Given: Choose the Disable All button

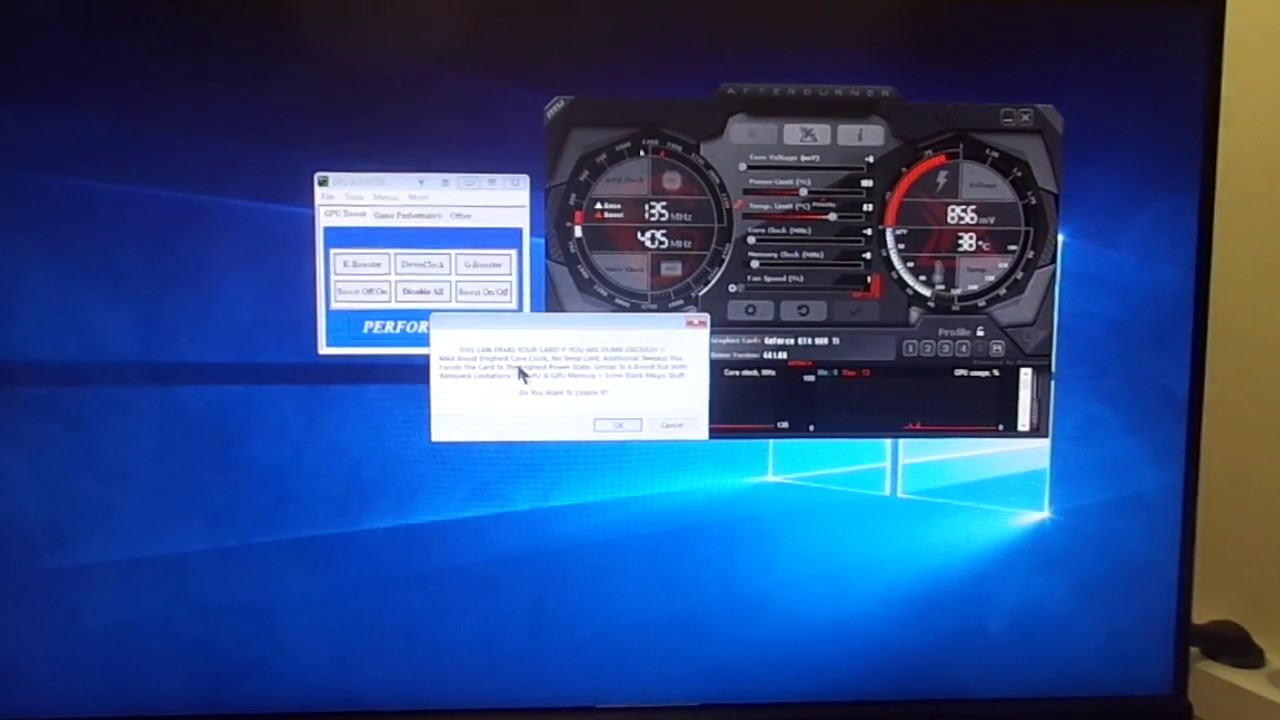Looking at the screenshot, I should tap(422, 291).
